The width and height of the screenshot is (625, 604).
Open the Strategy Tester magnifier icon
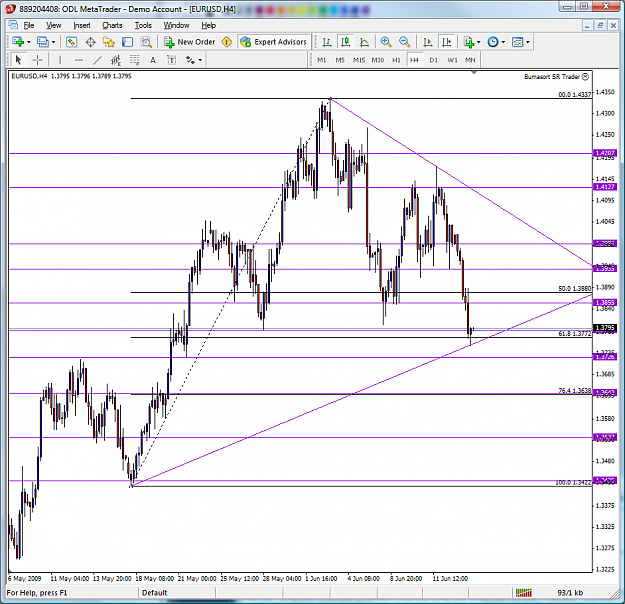click(146, 41)
